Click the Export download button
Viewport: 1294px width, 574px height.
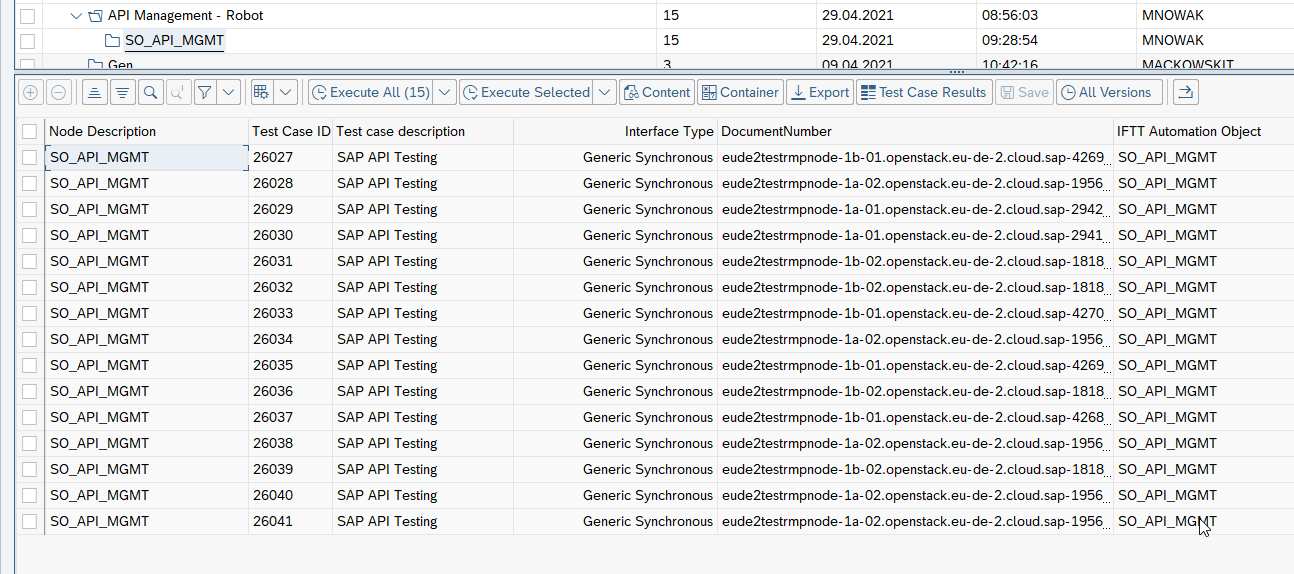[x=818, y=92]
